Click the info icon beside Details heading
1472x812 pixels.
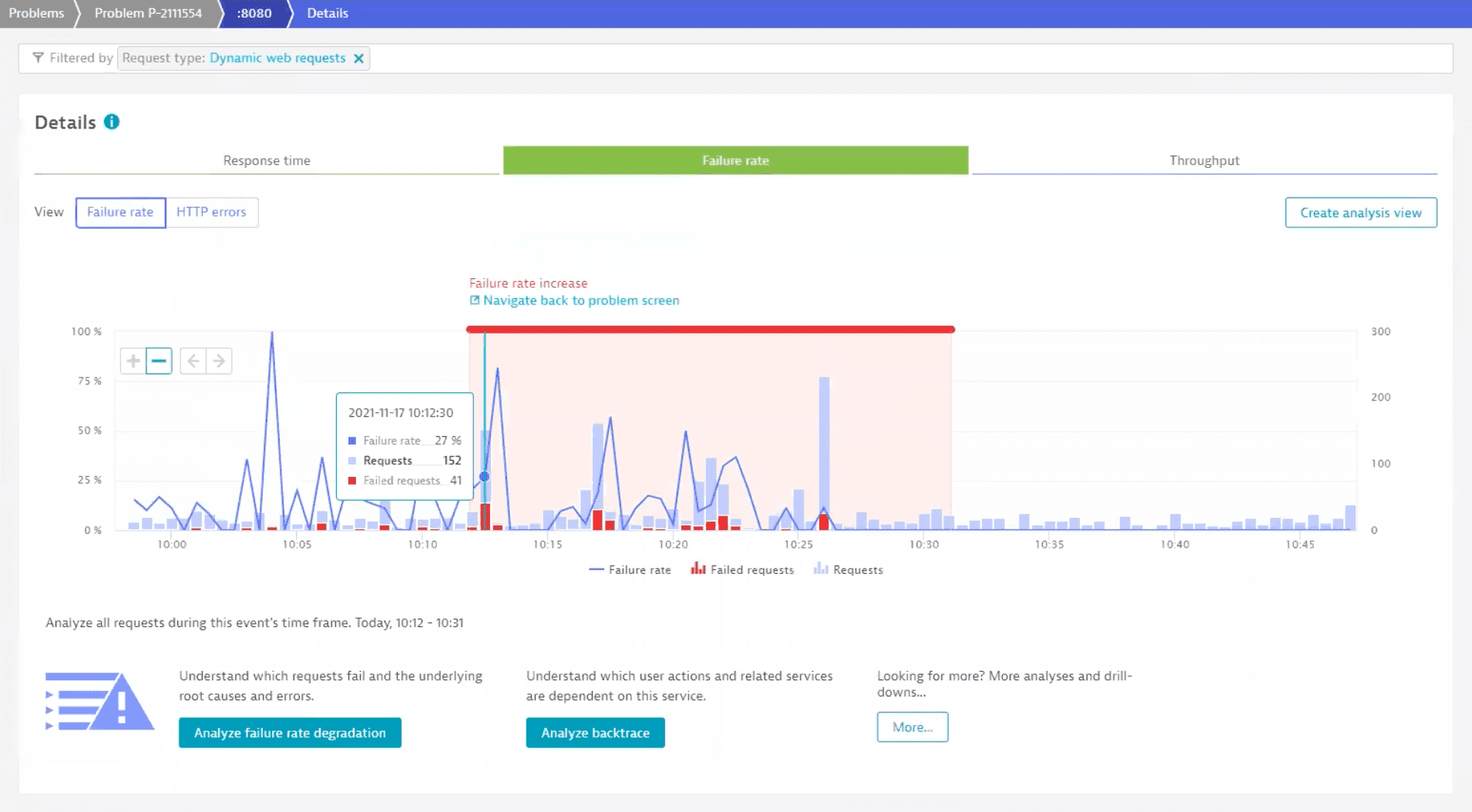click(112, 122)
